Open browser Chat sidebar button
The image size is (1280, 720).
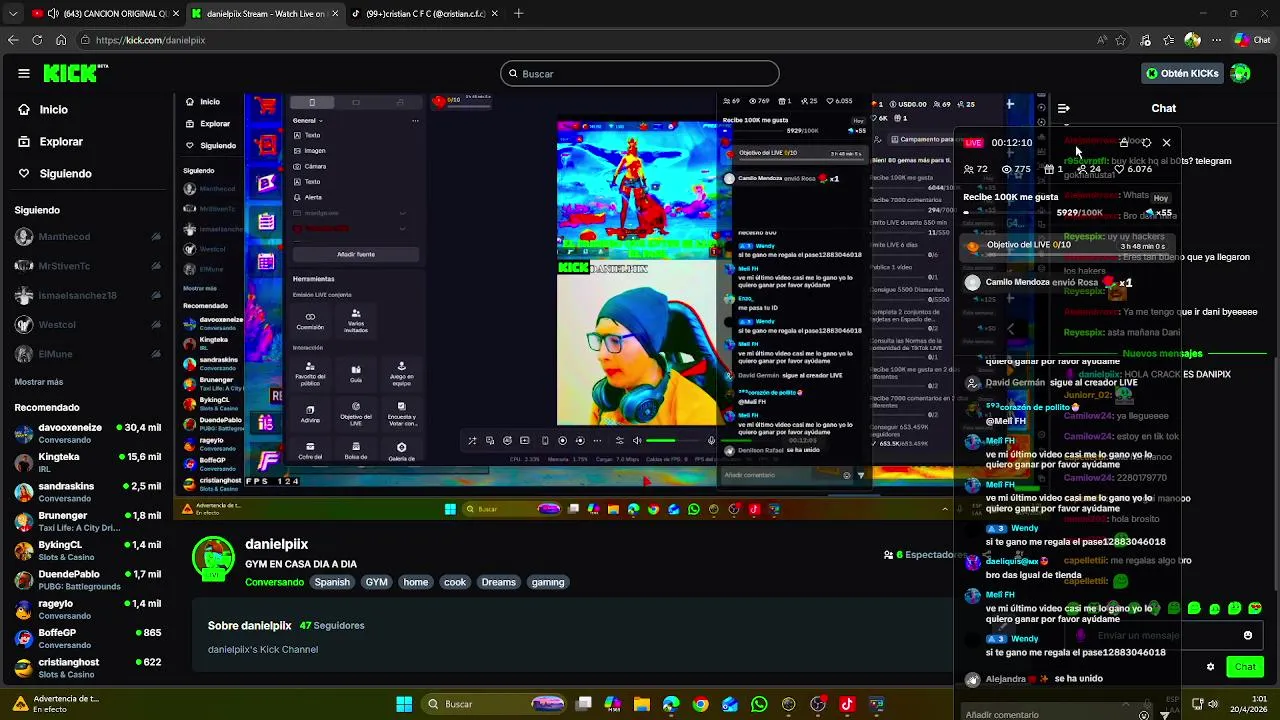click(1251, 40)
